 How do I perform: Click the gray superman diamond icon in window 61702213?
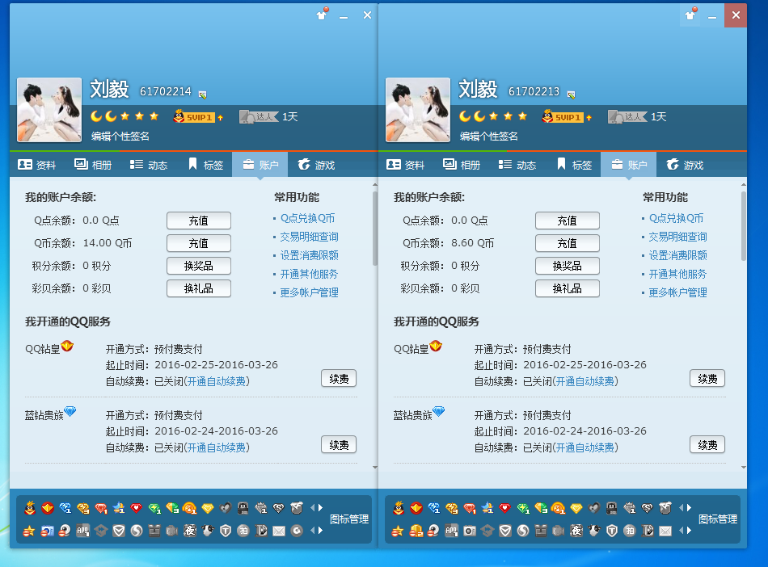tap(647, 508)
